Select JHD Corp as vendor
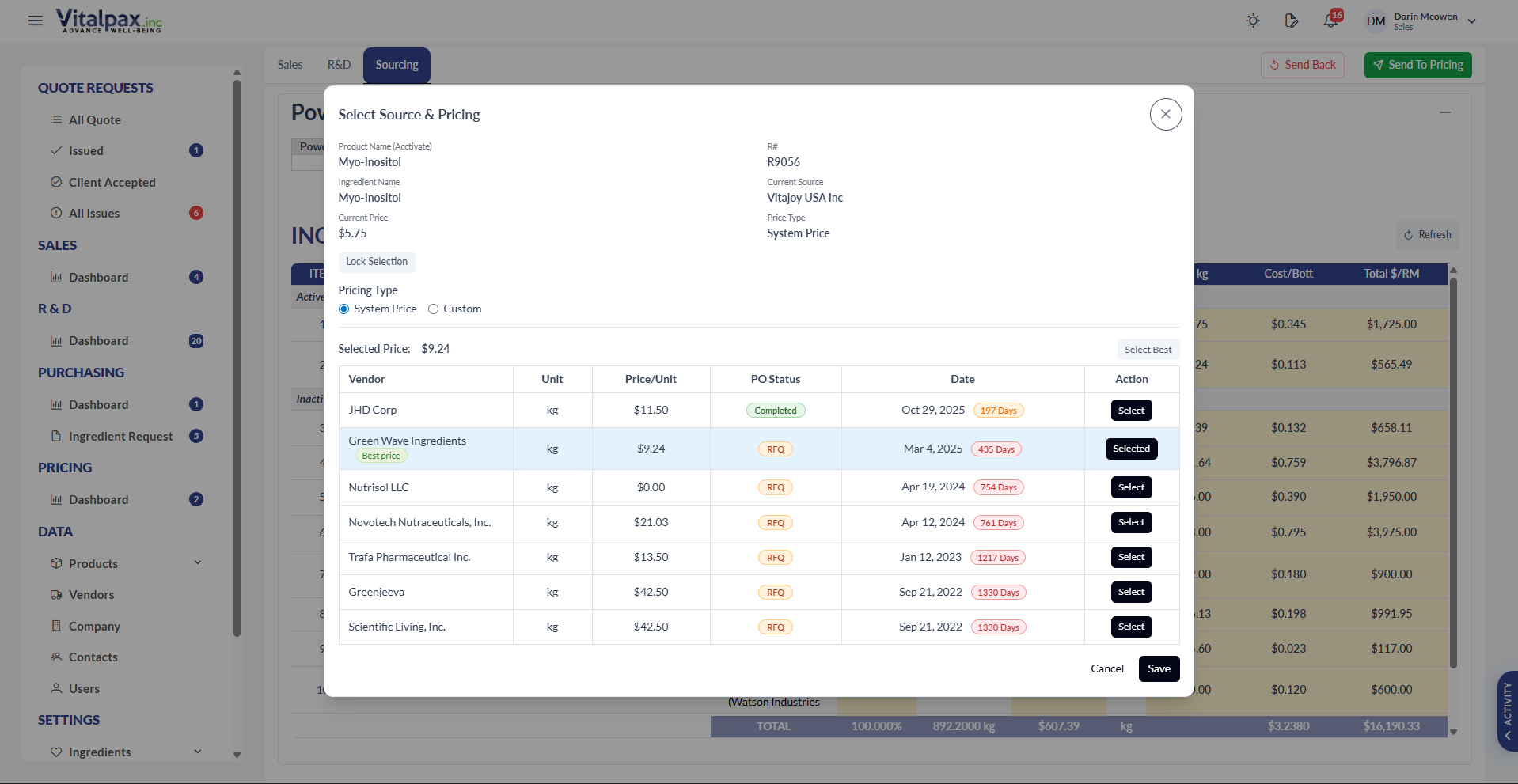Image resolution: width=1518 pixels, height=784 pixels. 1131,411
